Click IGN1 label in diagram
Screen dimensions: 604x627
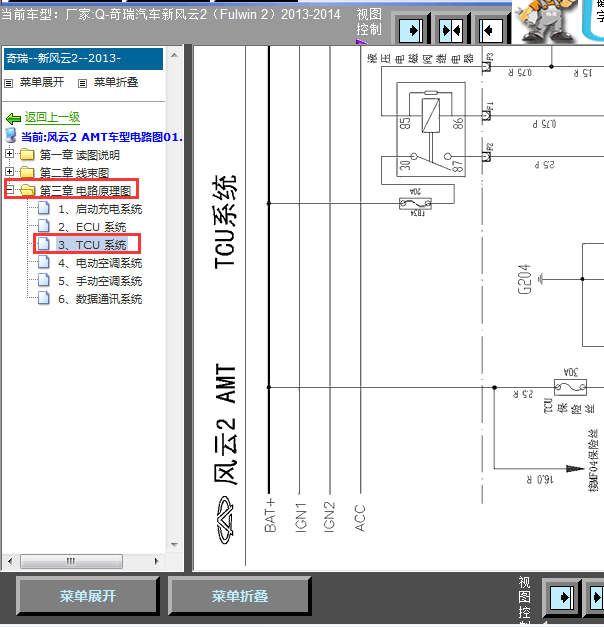click(x=301, y=517)
